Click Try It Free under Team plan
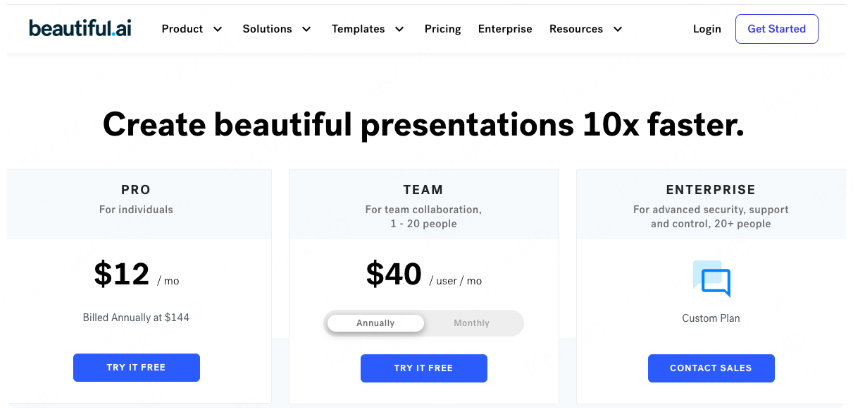The image size is (862, 408). point(424,368)
